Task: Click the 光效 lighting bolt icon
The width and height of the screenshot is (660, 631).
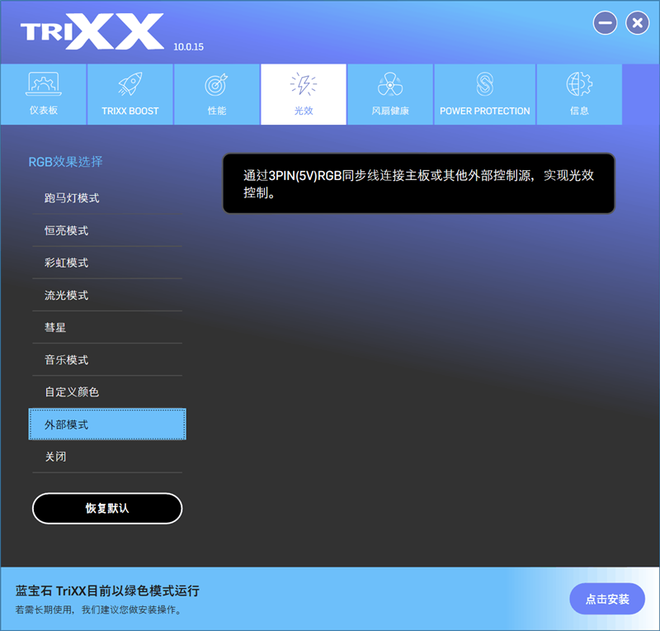Action: (303, 85)
